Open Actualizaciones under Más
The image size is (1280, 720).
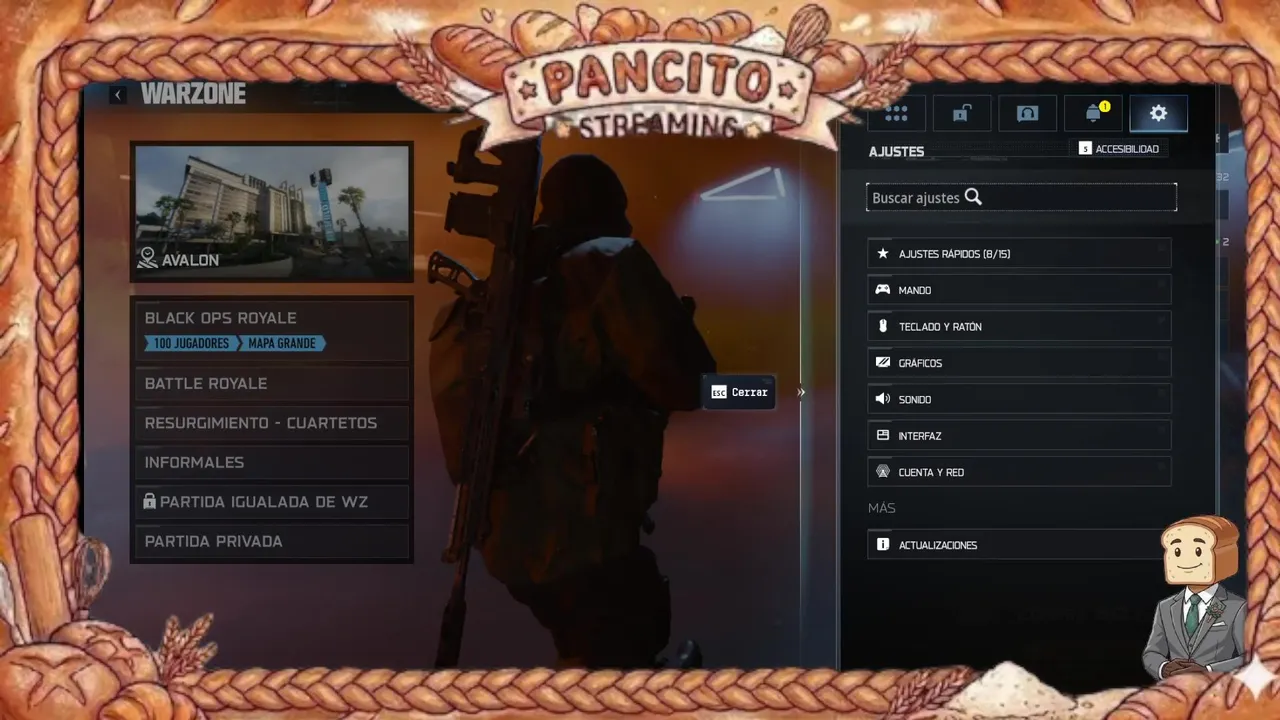(x=1019, y=545)
